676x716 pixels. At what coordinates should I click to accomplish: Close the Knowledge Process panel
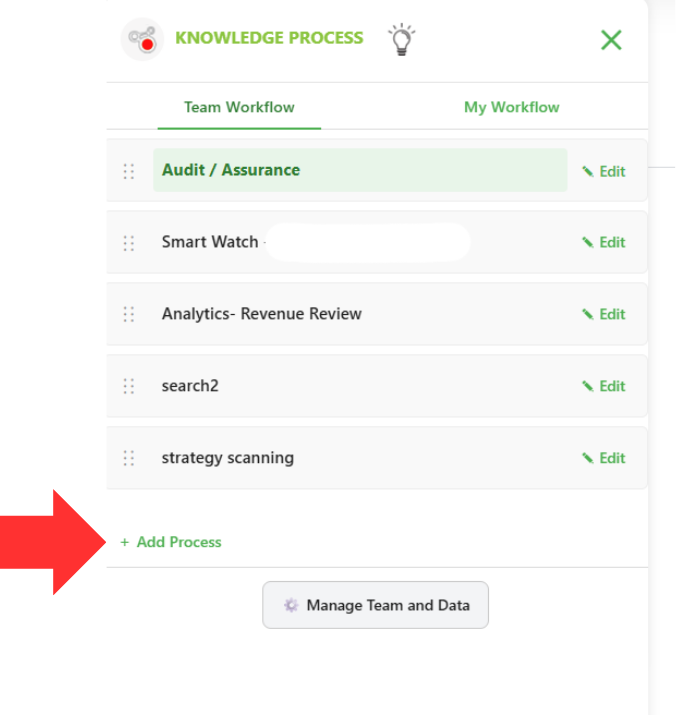[x=611, y=40]
